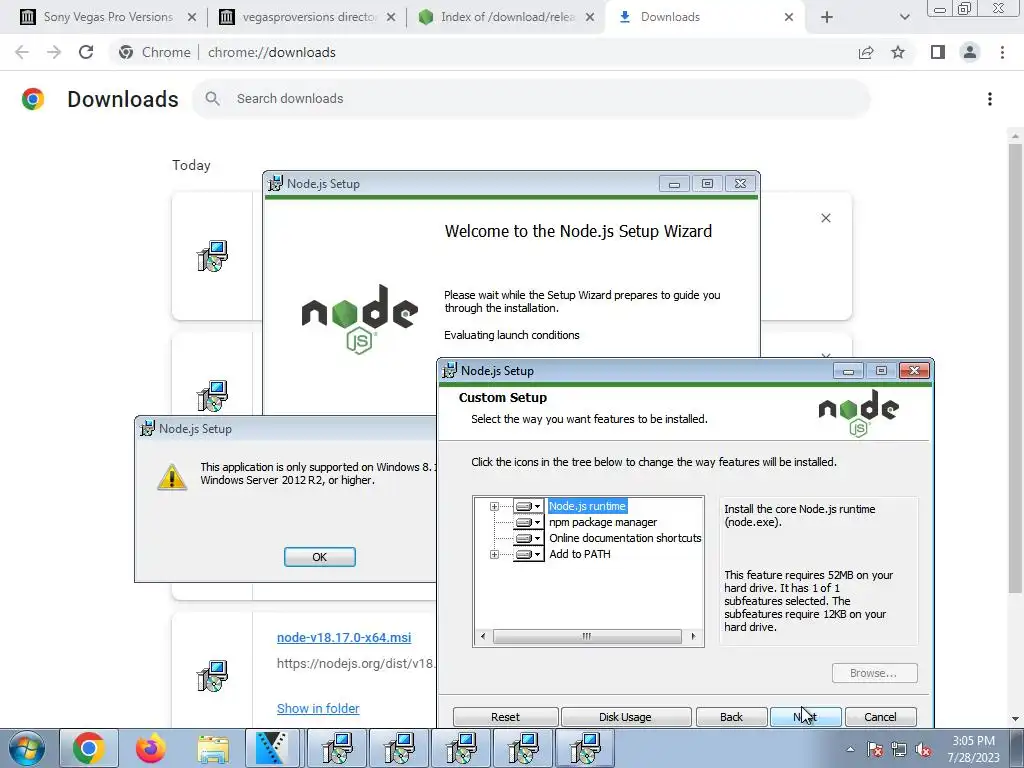Click installer icon of first download entry
The height and width of the screenshot is (768, 1024).
click(x=212, y=255)
